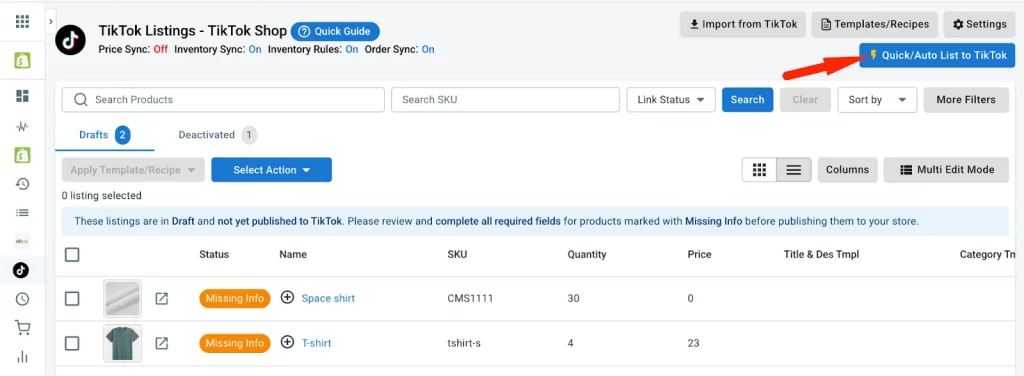Expand the sidebar with the chevron arrow
The height and width of the screenshot is (376, 1024).
click(51, 22)
